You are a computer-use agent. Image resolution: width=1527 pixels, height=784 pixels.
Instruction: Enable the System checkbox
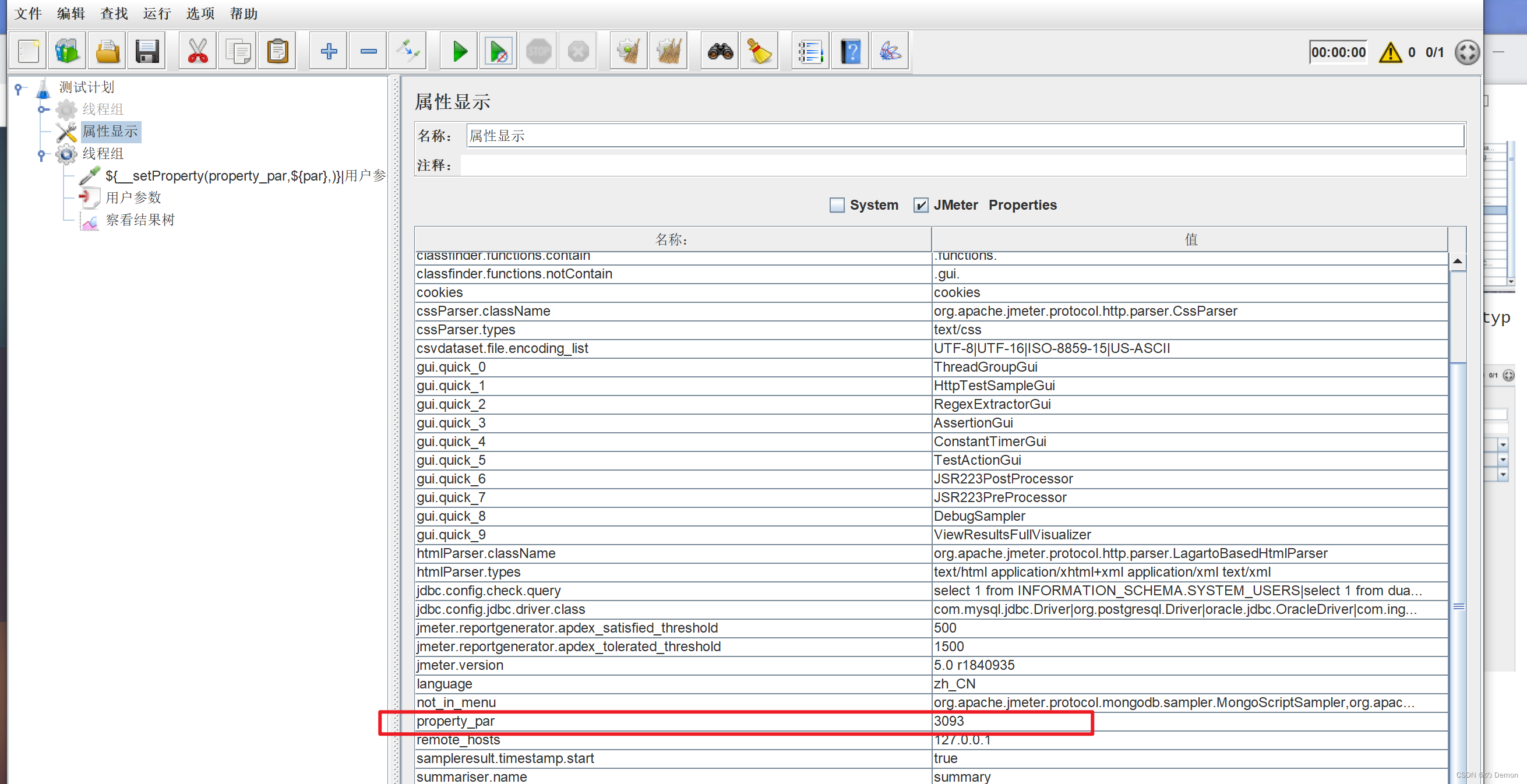(837, 205)
